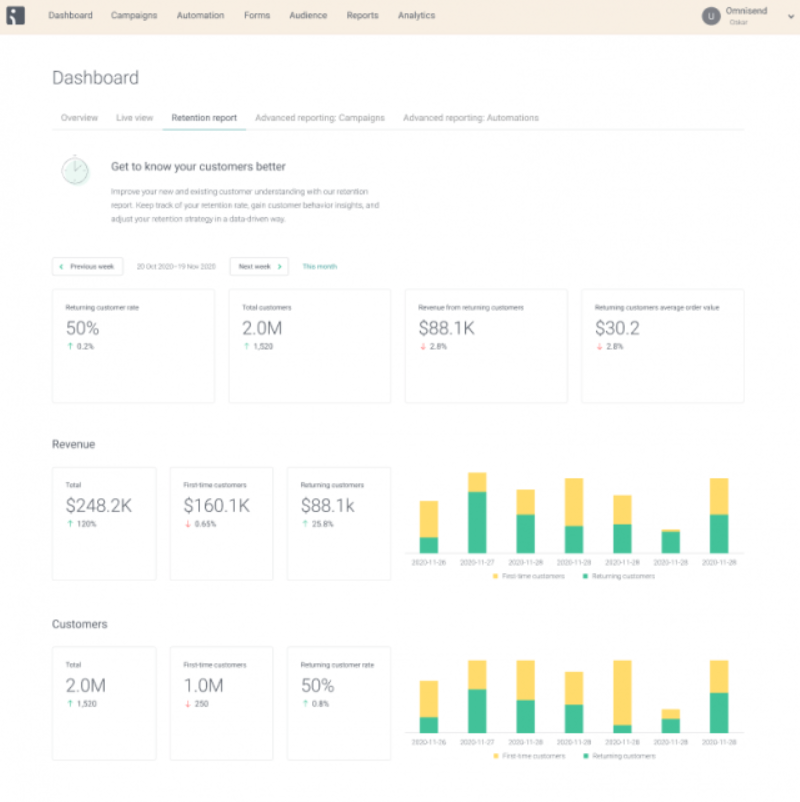
Task: Expand the Omnisend account dropdown chevron
Action: (x=790, y=16)
